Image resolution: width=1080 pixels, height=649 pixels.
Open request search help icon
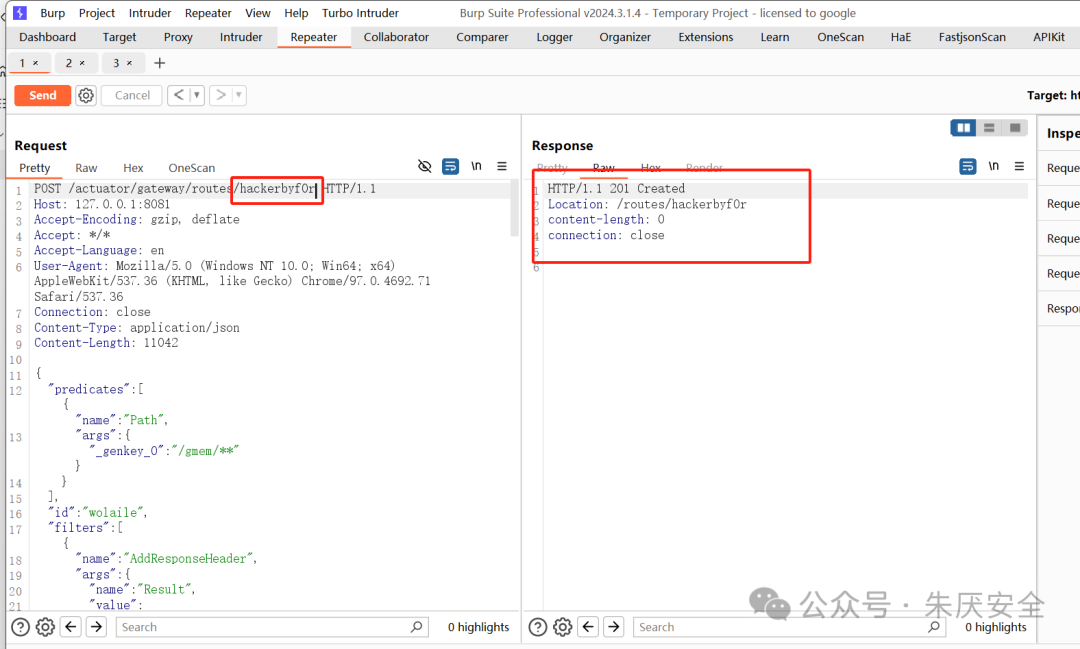coord(21,627)
